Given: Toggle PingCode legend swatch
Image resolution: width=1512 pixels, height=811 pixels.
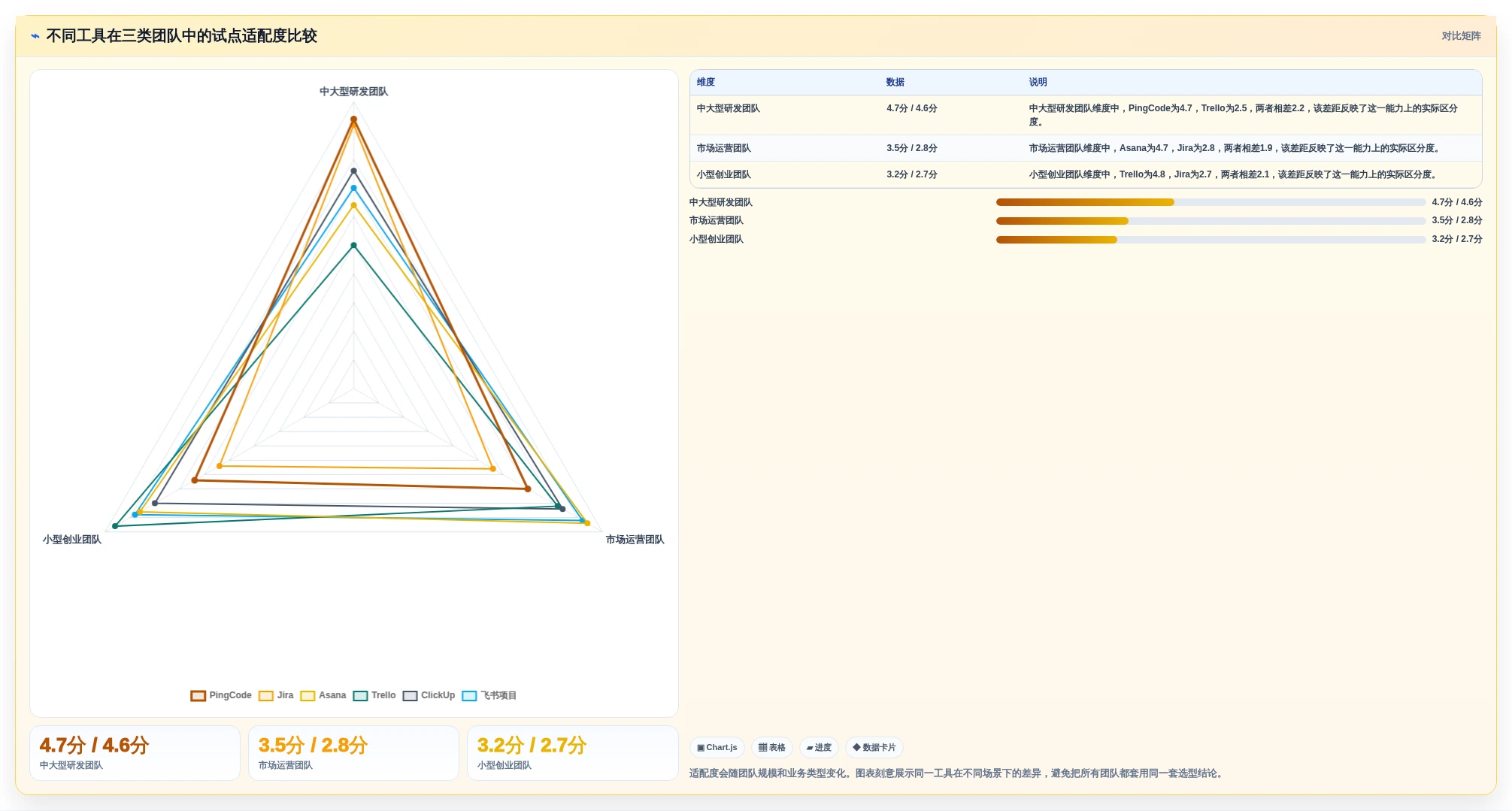Looking at the screenshot, I should tap(198, 696).
